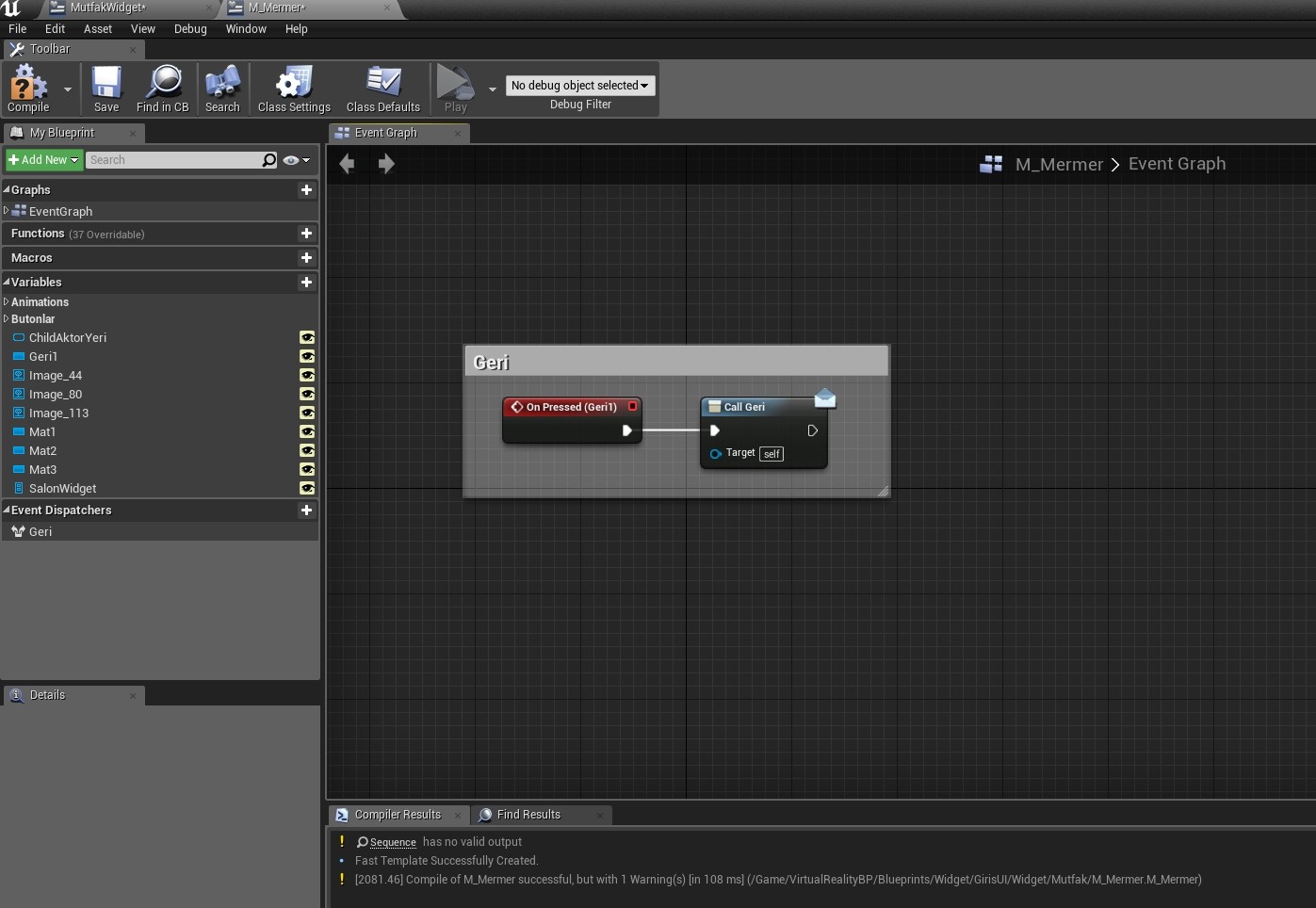1316x908 pixels.
Task: Expand the Butonlar variable category
Action: pos(7,318)
